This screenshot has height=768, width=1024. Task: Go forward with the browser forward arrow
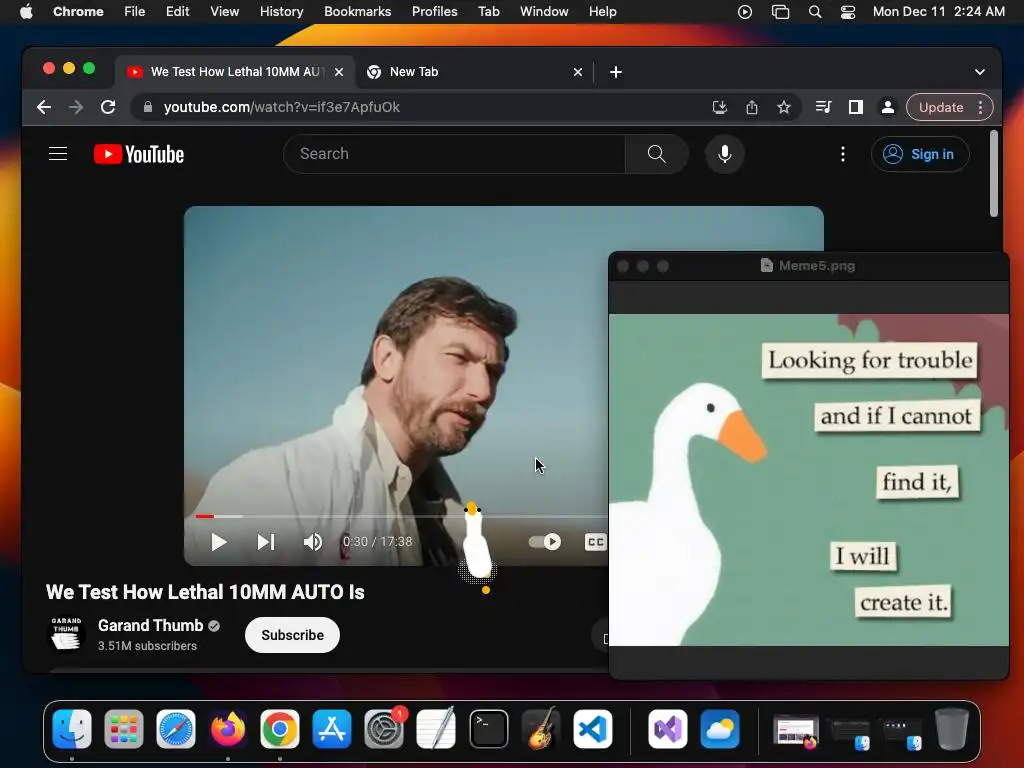click(76, 107)
